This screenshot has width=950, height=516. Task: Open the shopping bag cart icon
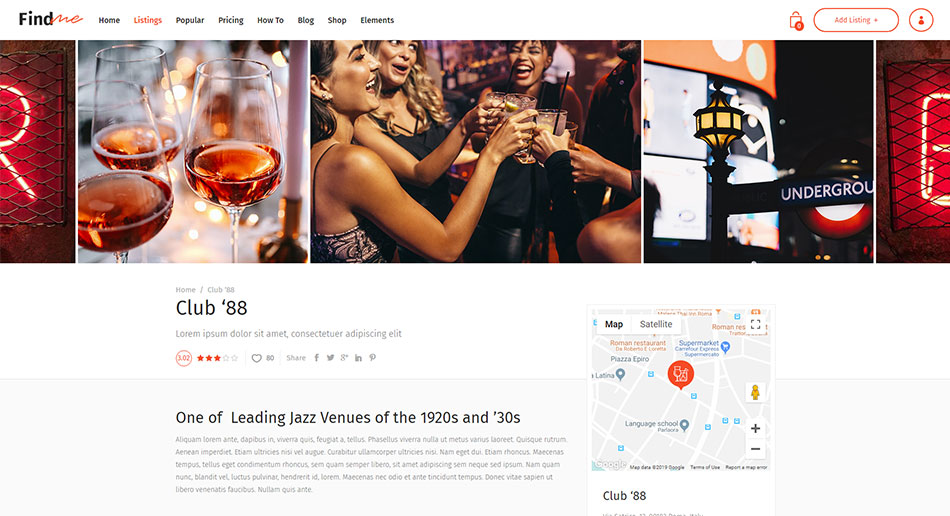tap(796, 21)
